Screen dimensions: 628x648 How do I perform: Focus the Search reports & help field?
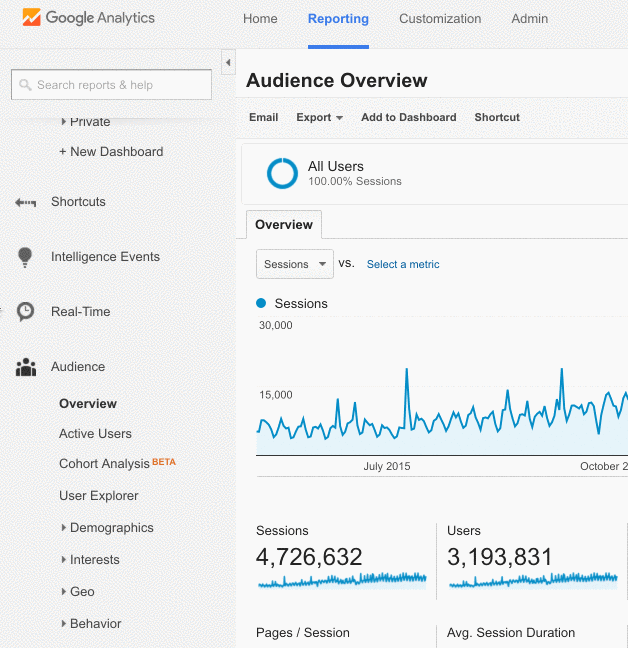tap(112, 85)
